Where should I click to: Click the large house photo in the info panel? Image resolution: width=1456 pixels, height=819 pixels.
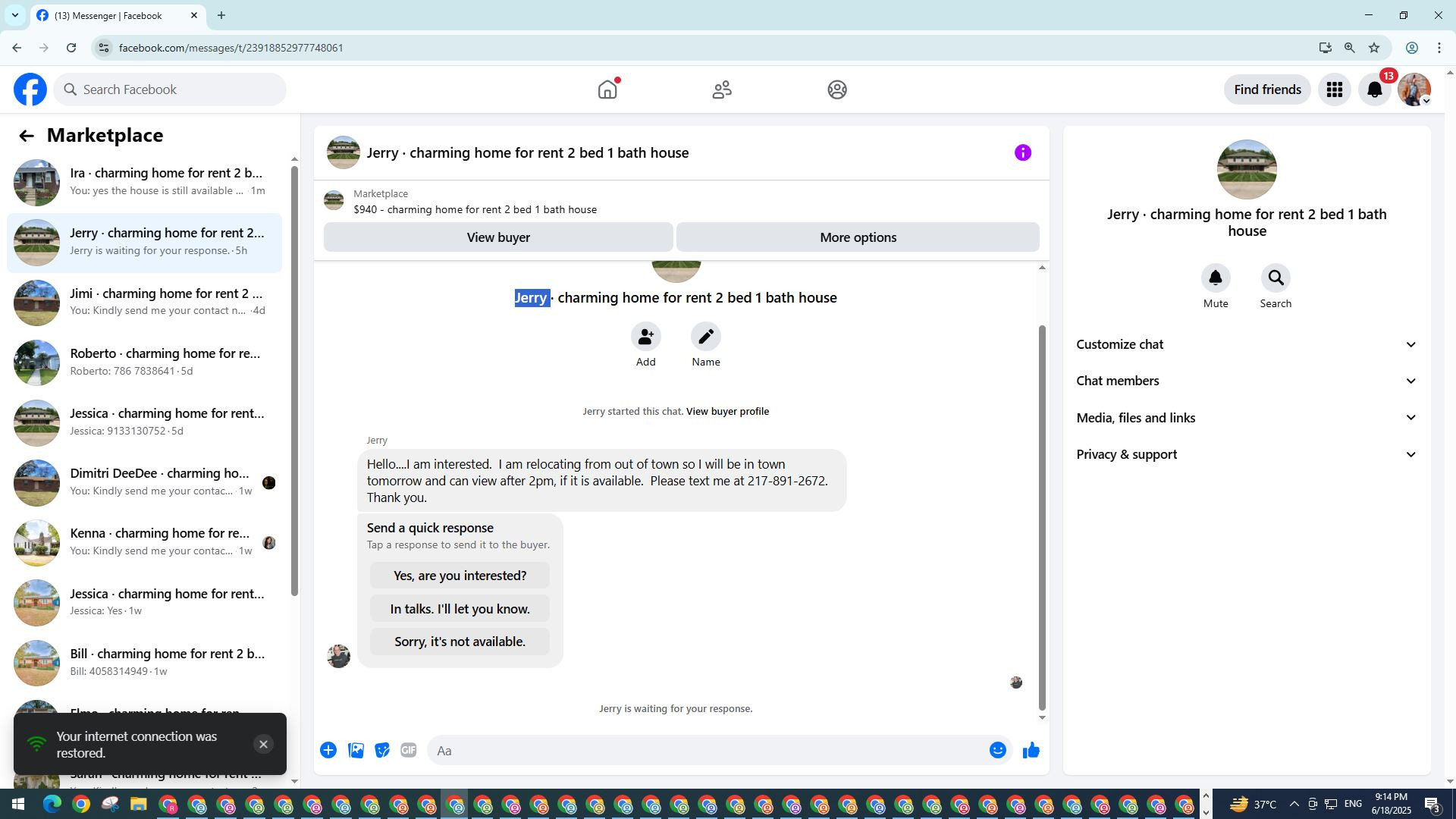click(x=1247, y=170)
